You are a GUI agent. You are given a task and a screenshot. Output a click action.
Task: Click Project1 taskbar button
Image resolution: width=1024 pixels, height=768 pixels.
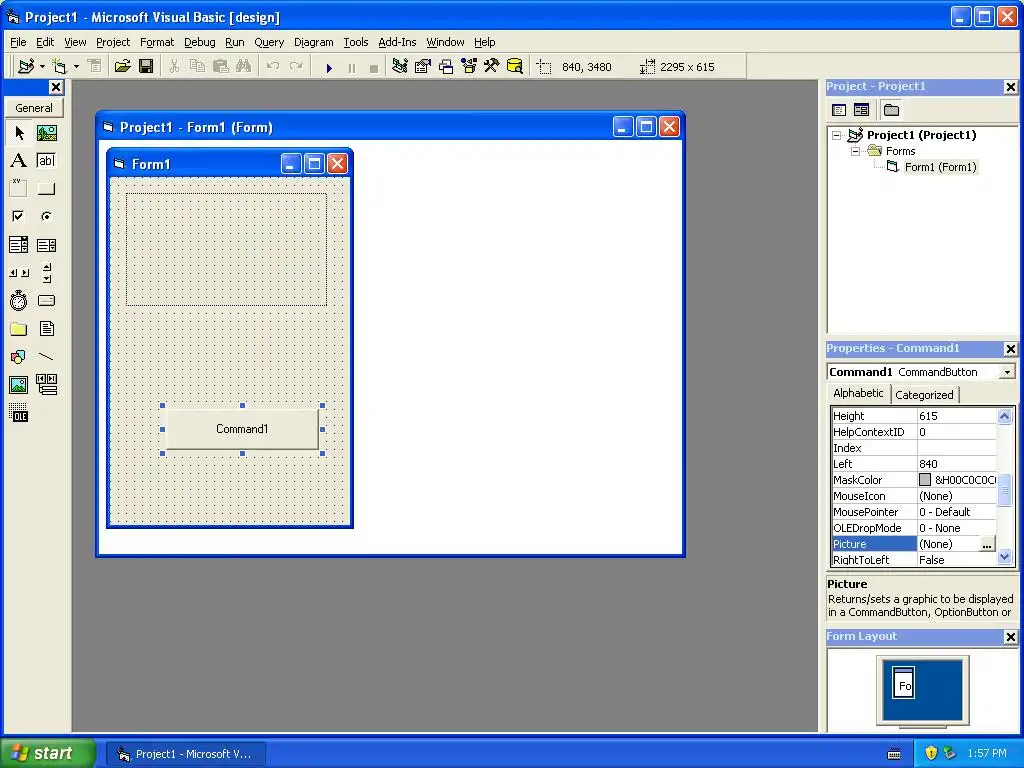185,754
